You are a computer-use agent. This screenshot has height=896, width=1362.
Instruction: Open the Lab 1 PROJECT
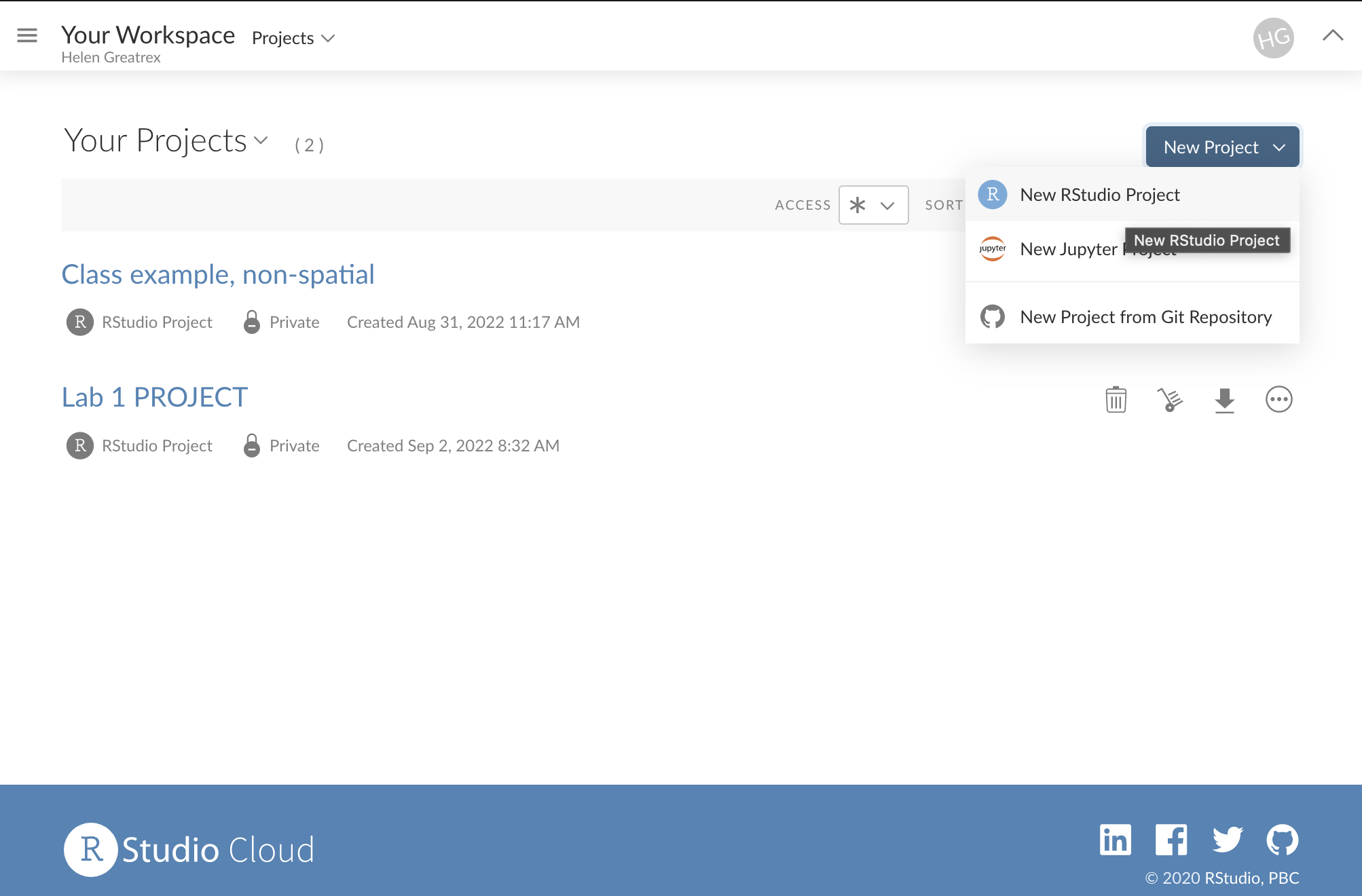(x=154, y=396)
